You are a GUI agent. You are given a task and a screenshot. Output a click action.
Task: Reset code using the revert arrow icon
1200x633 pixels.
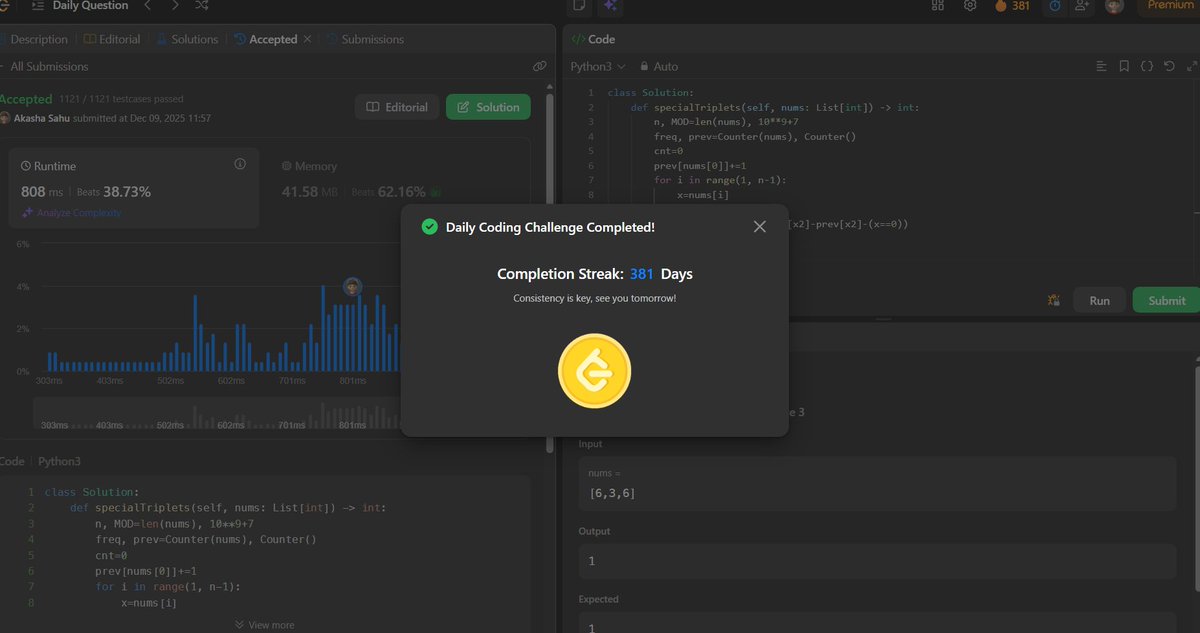pyautogui.click(x=1169, y=65)
